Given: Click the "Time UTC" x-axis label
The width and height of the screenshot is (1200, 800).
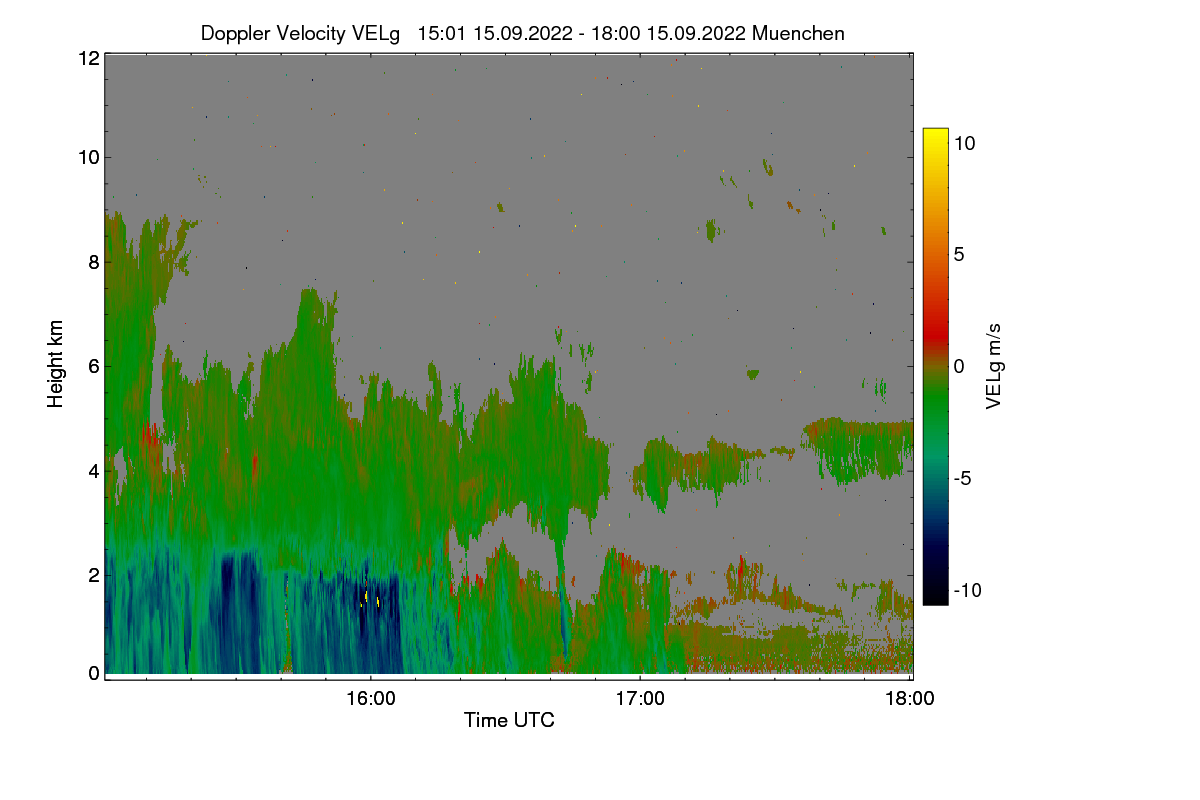Looking at the screenshot, I should point(508,720).
